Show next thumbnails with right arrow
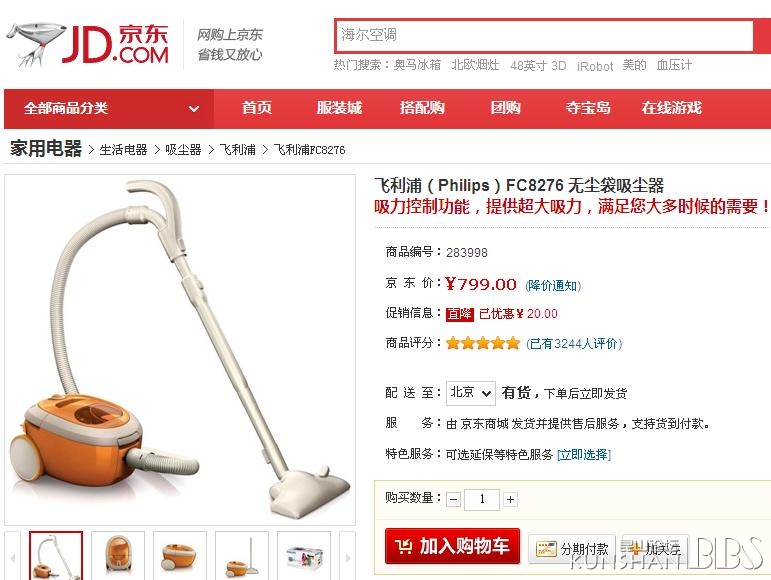771x580 pixels. click(x=348, y=557)
